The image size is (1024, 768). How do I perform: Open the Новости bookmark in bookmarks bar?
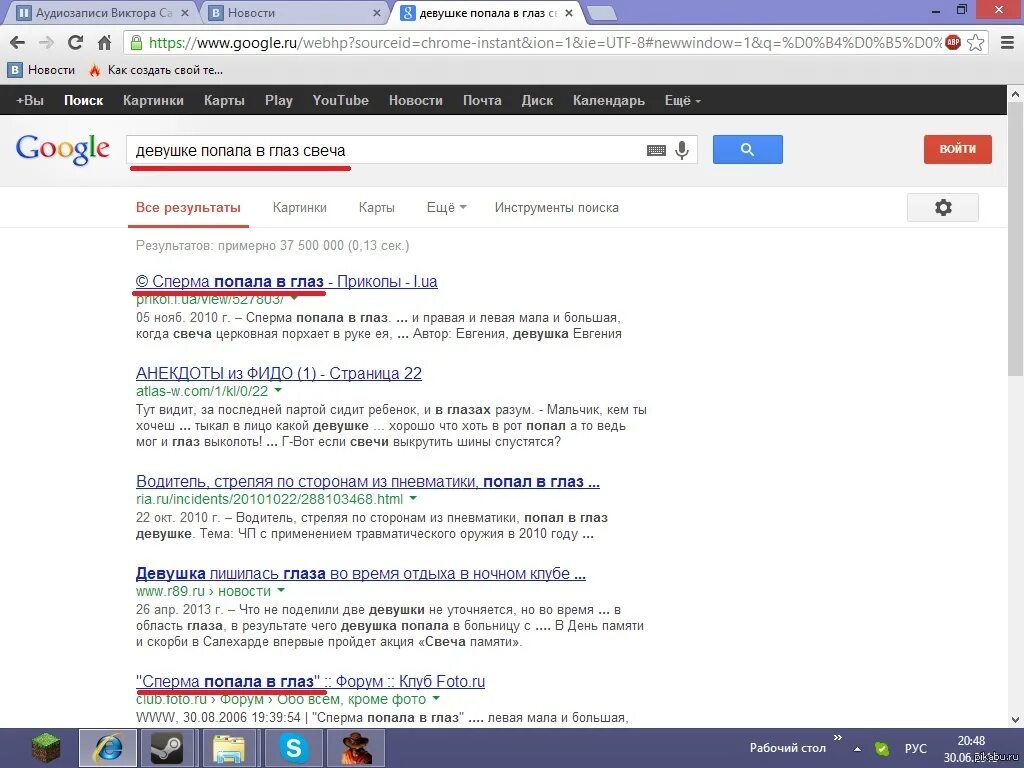coord(42,70)
